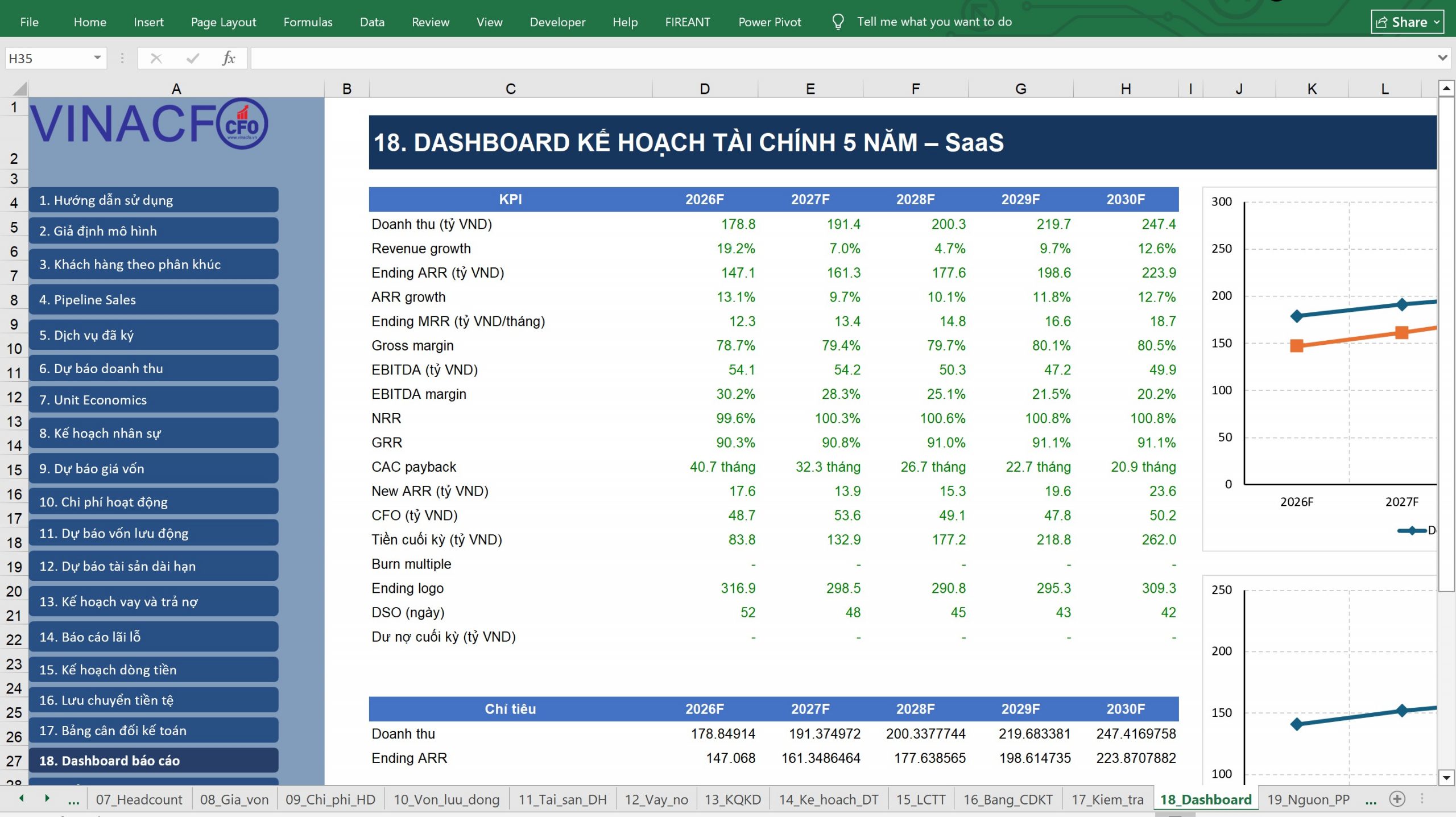1456x817 pixels.
Task: Expand the formula bar chevron
Action: pyautogui.click(x=1442, y=58)
